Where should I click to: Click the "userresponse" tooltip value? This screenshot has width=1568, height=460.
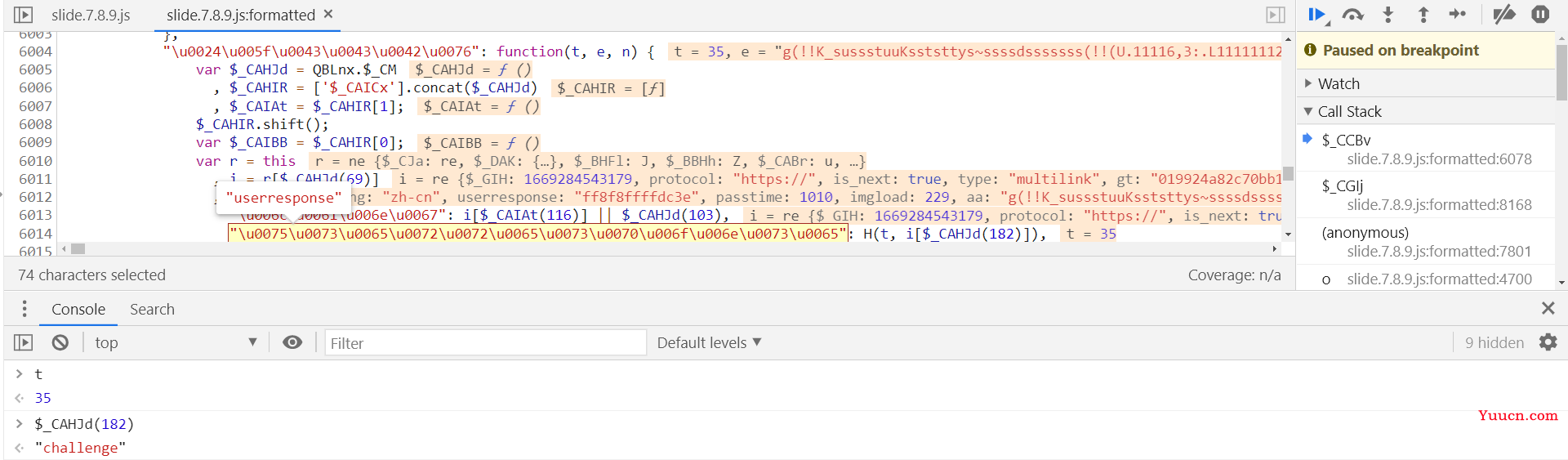(283, 198)
